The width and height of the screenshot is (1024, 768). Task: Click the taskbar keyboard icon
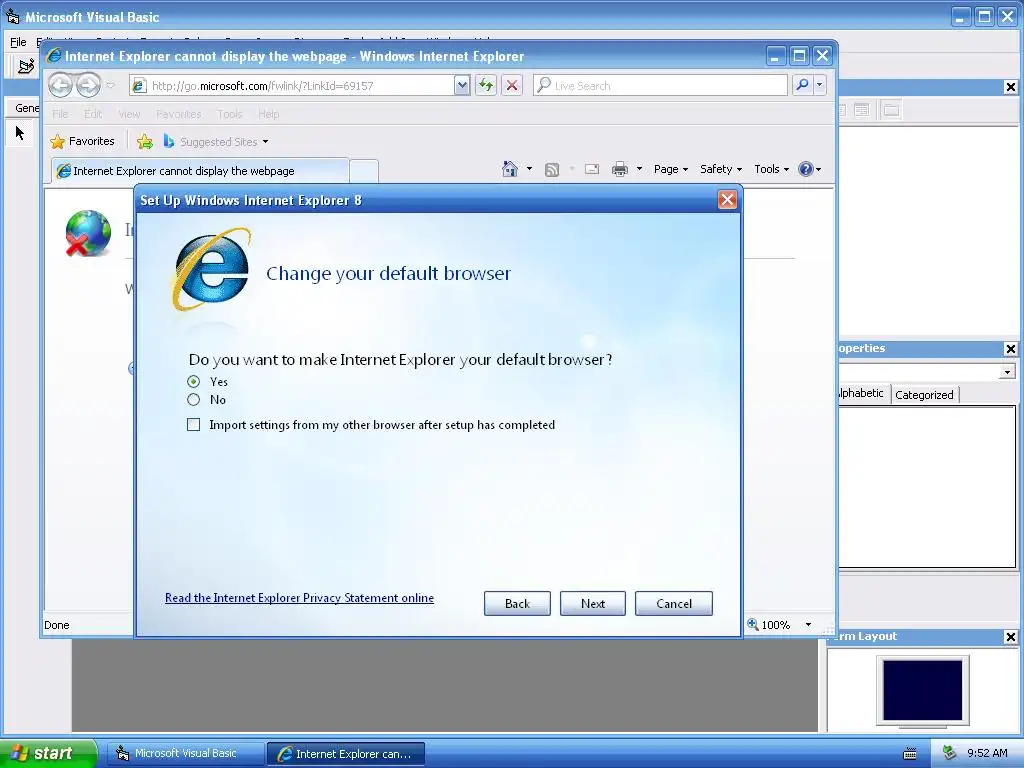click(910, 754)
